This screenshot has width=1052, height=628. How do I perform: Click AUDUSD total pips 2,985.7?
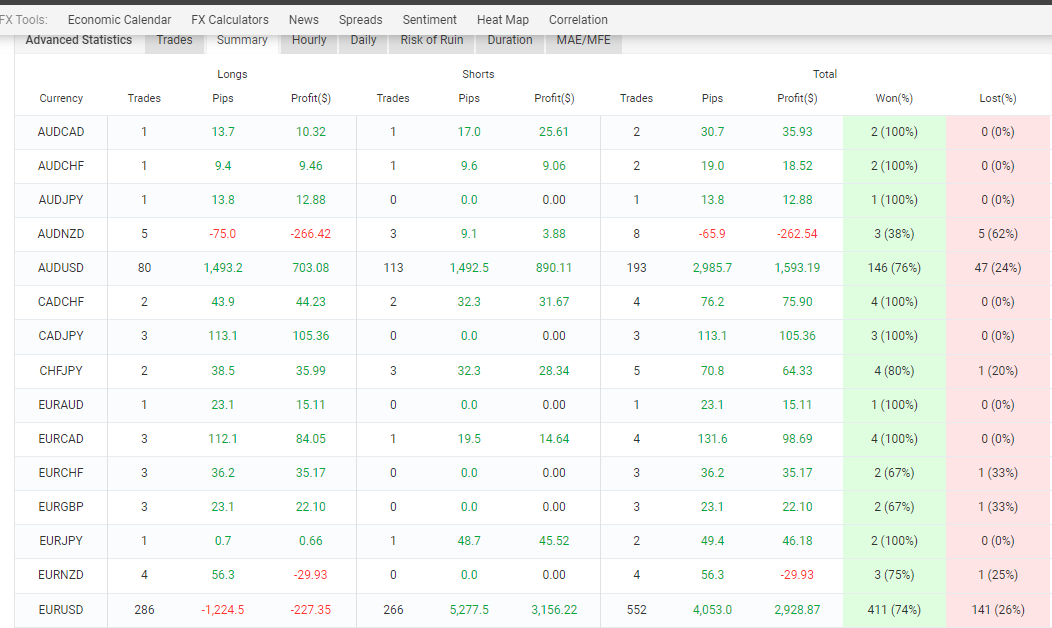(712, 268)
